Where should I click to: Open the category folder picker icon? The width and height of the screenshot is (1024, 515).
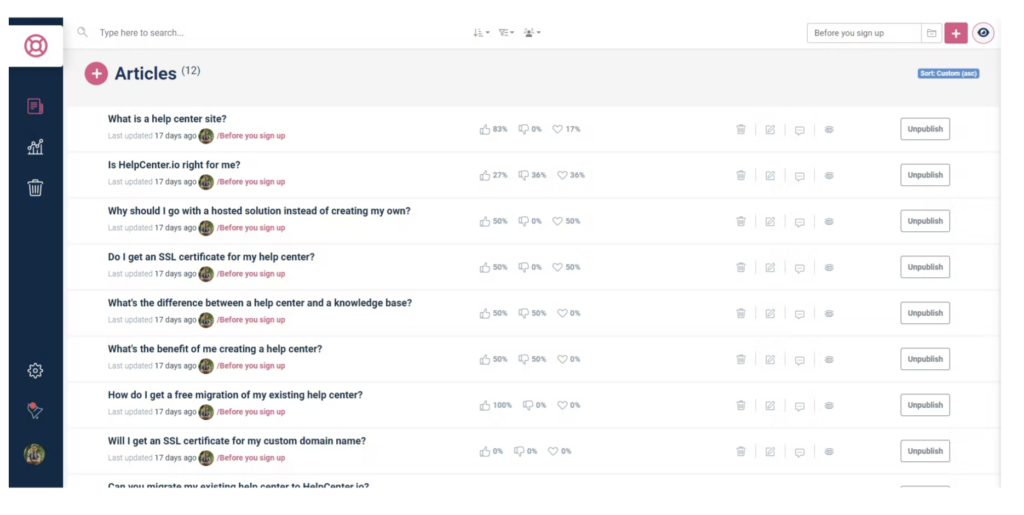point(932,33)
